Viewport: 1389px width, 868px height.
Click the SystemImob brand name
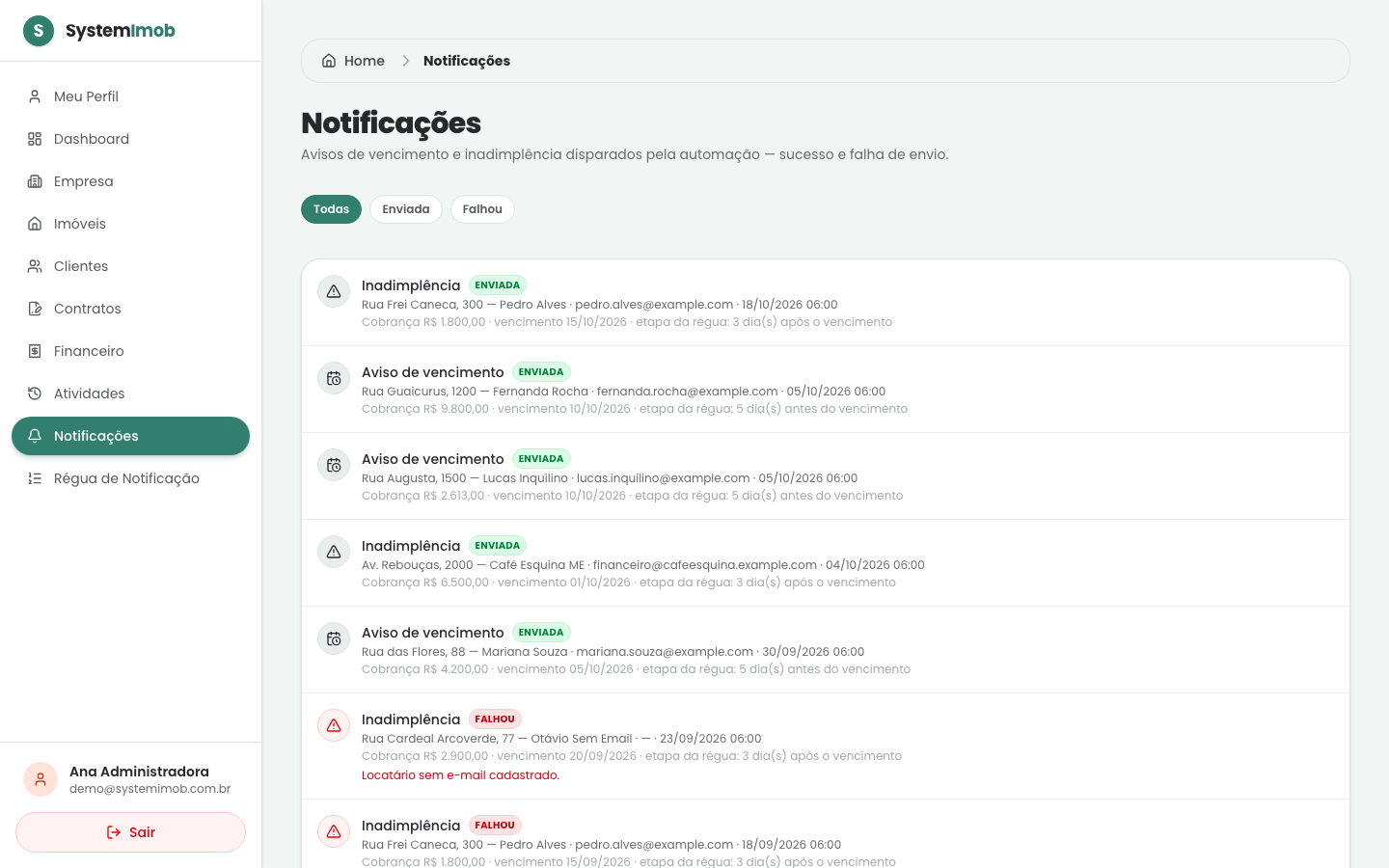(121, 31)
